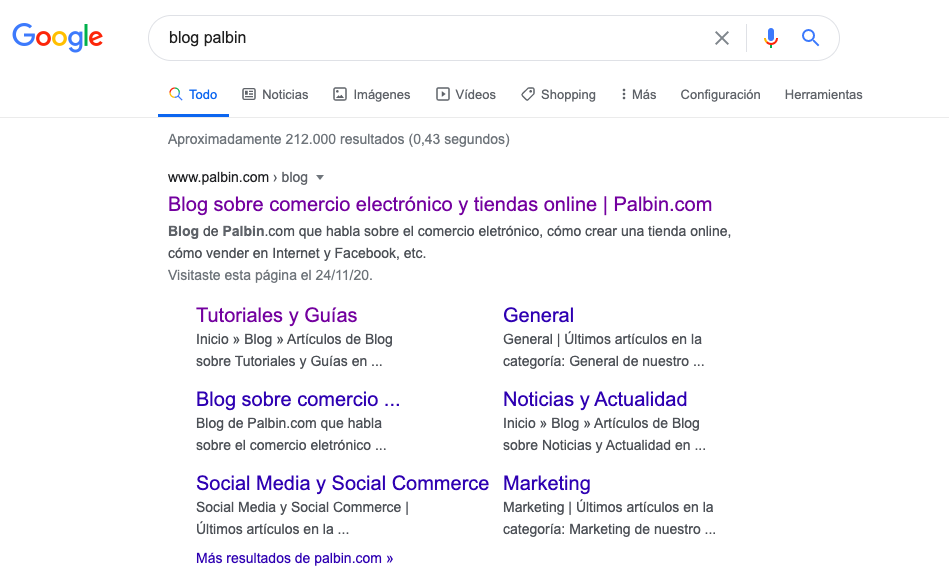Clear the search box with X icon
The image size is (949, 585).
(x=722, y=38)
